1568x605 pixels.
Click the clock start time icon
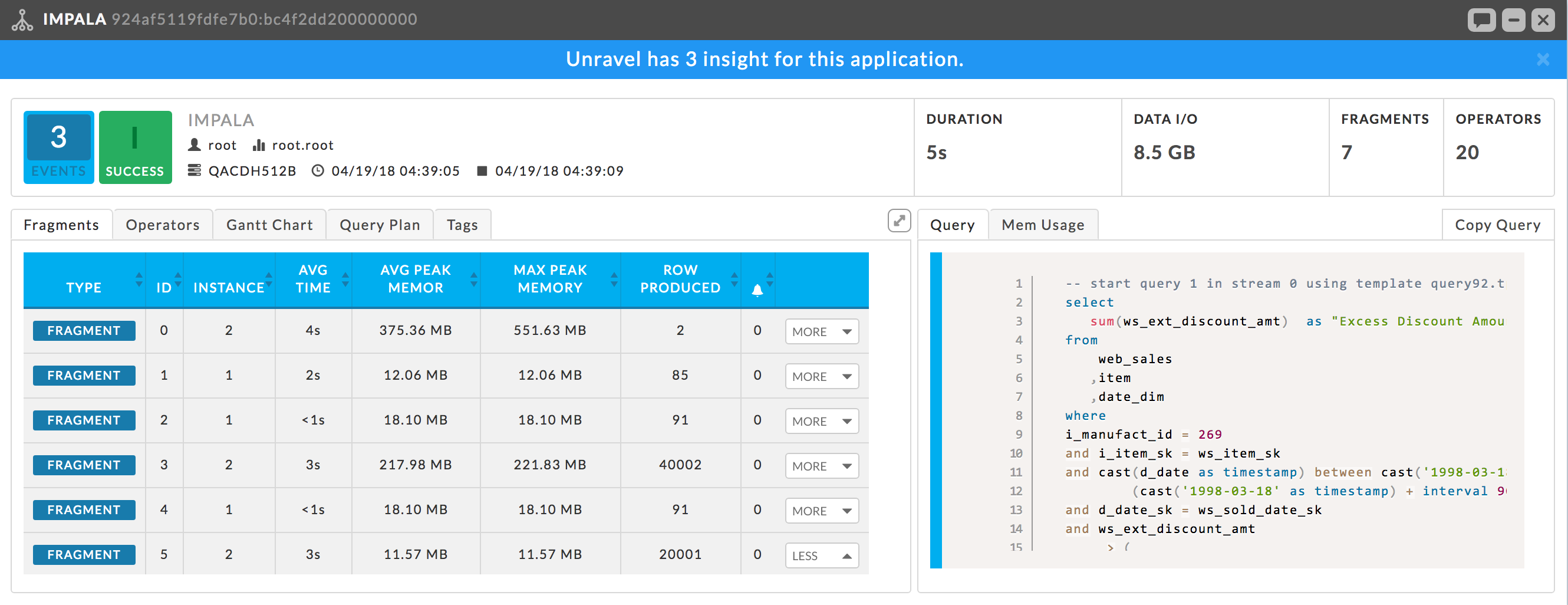(x=317, y=170)
